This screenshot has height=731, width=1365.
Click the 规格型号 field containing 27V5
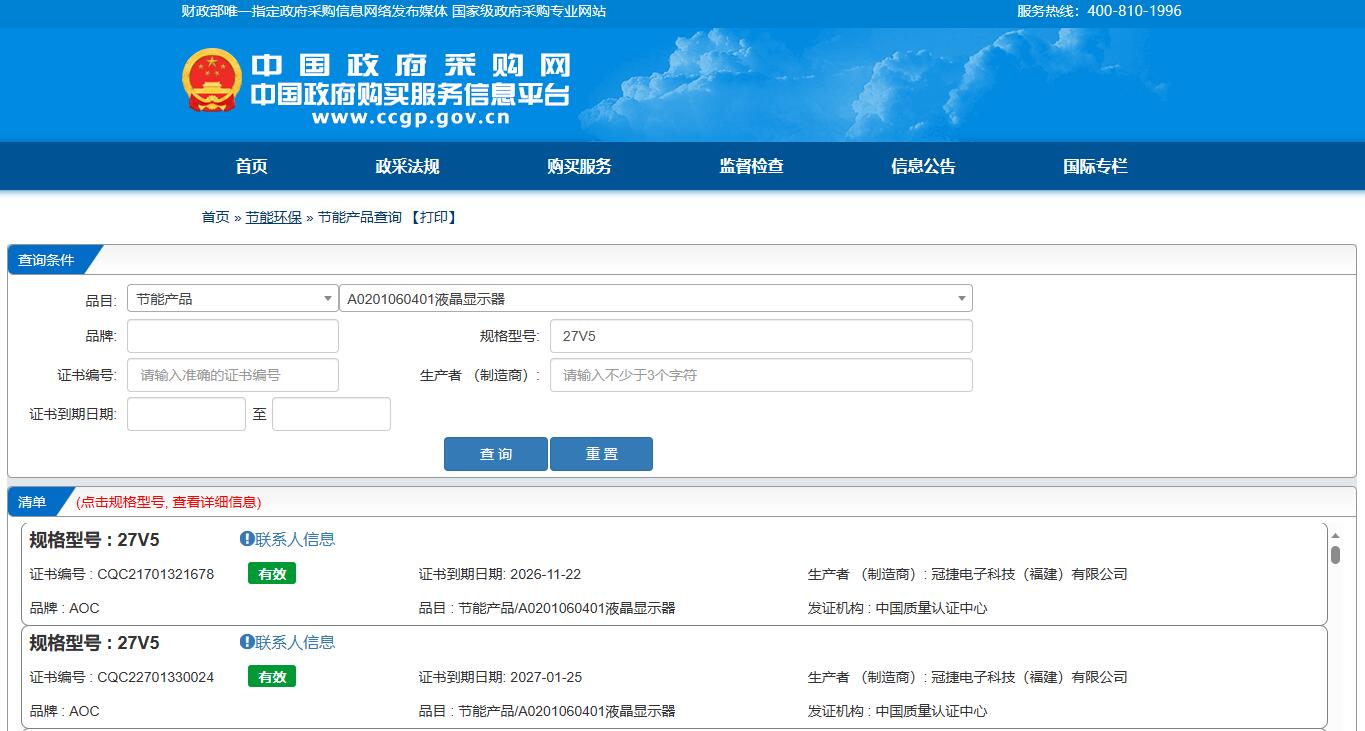point(760,336)
